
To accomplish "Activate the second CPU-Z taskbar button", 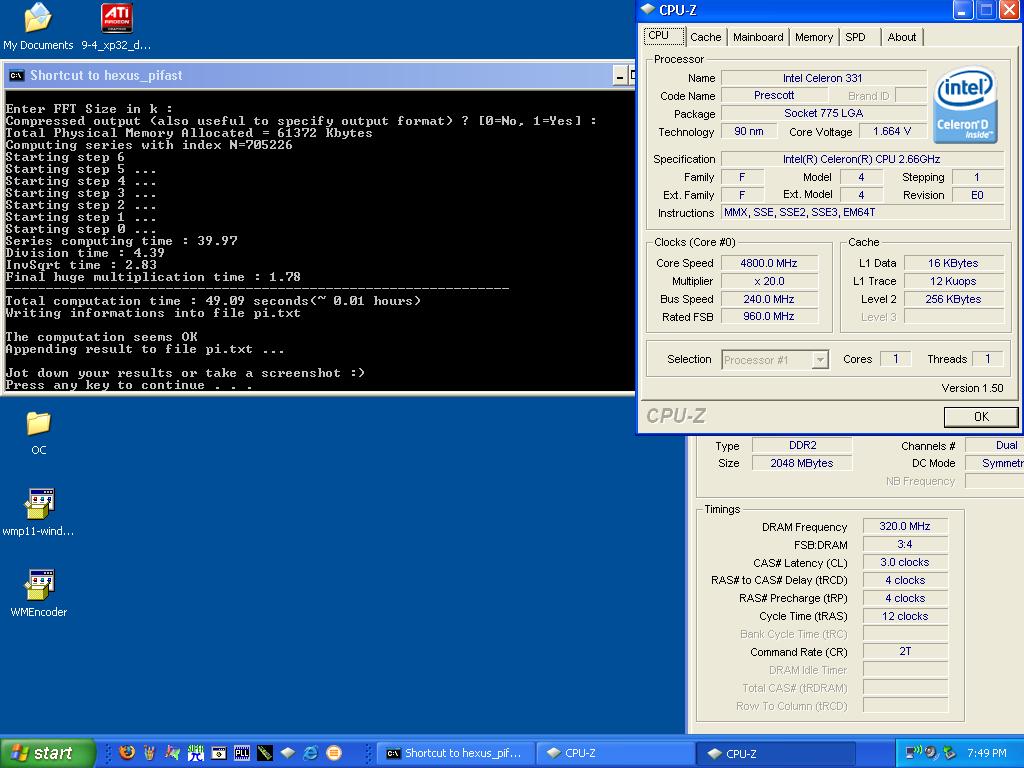I will 776,753.
